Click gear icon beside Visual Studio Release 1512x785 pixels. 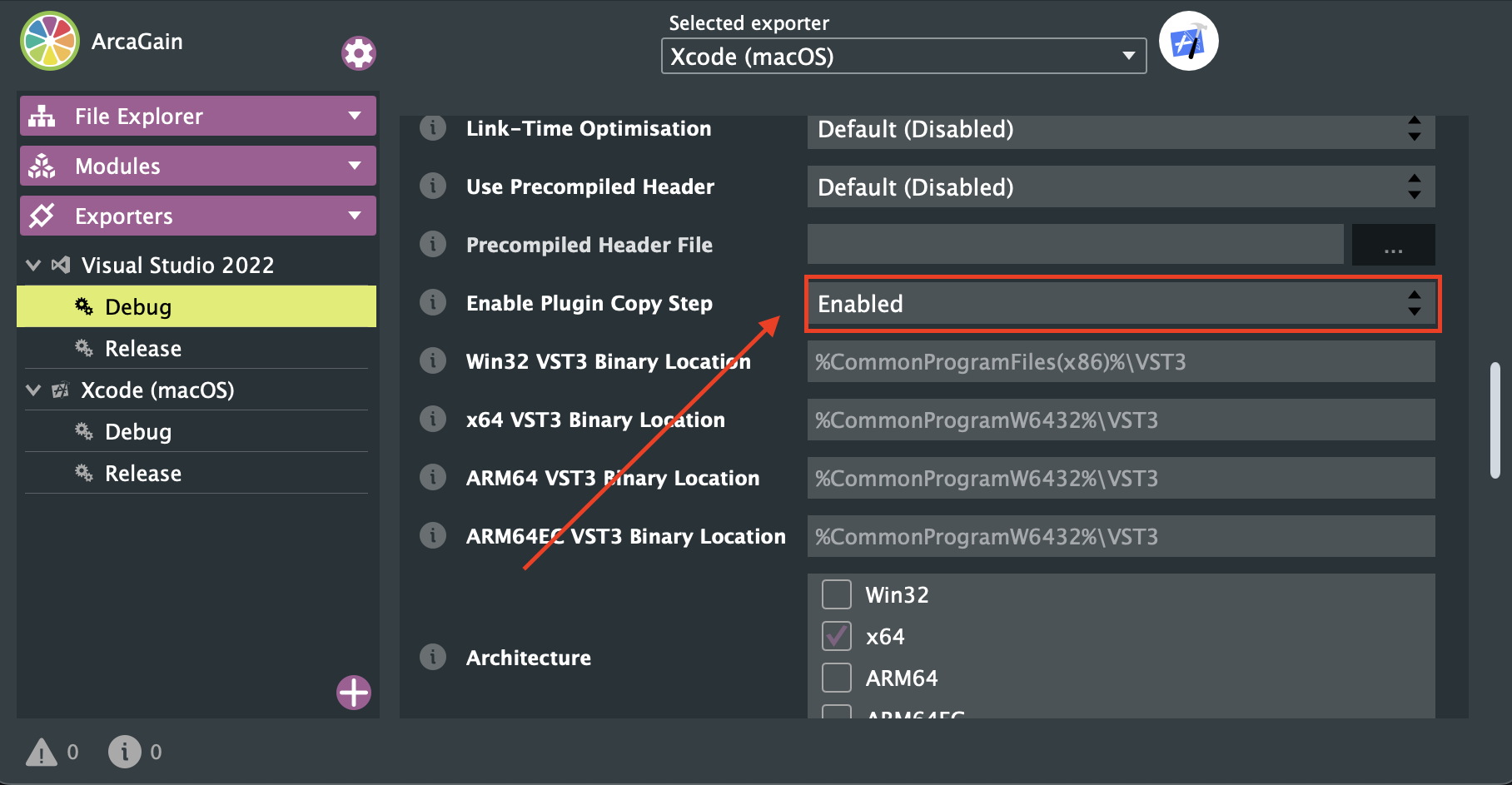click(84, 348)
